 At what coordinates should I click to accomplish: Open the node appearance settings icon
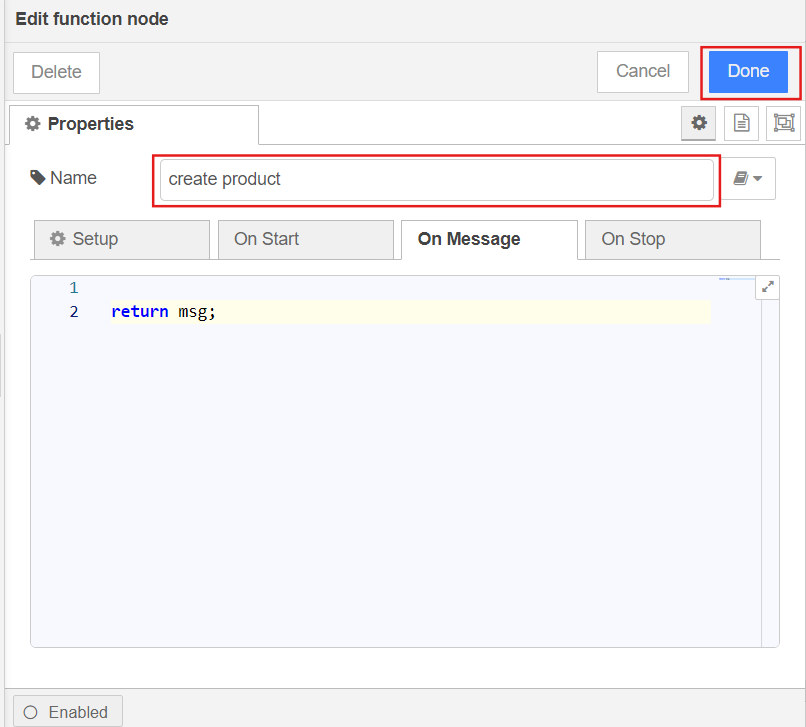pyautogui.click(x=783, y=123)
